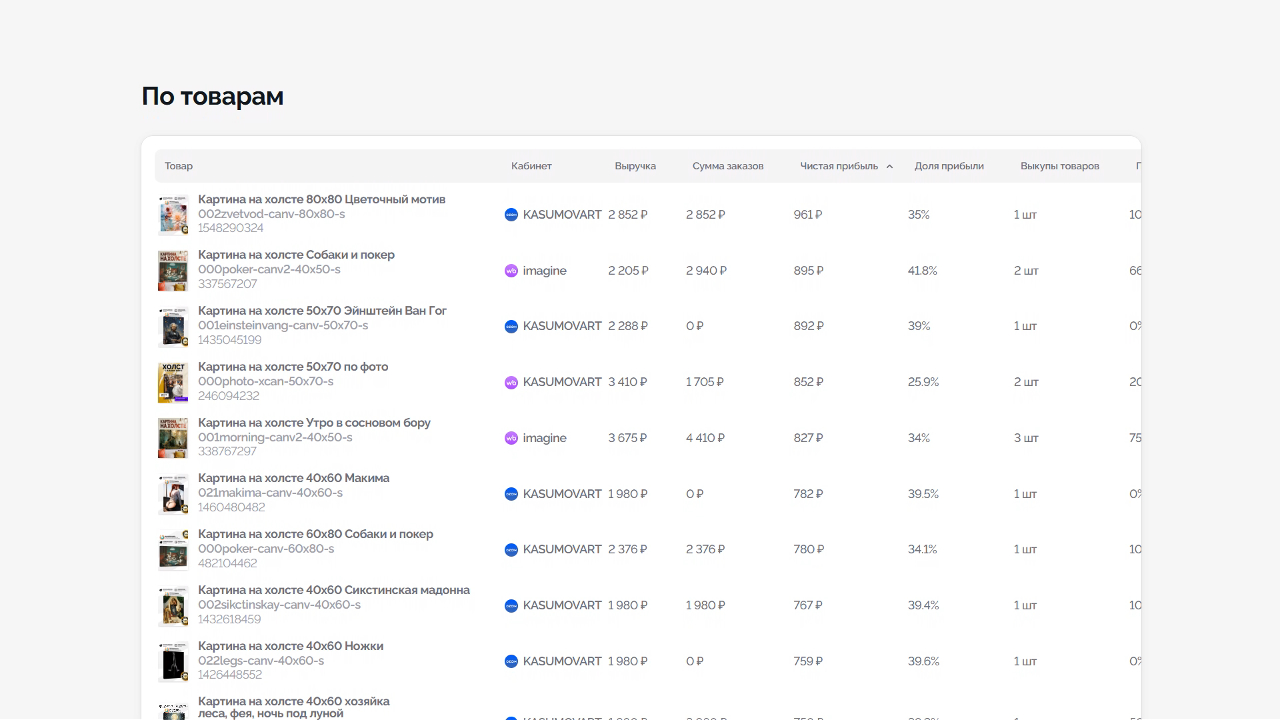Click thumbnail of Эйнштейн Ван Гог canvas
This screenshot has height=720, width=1280.
tap(173, 327)
